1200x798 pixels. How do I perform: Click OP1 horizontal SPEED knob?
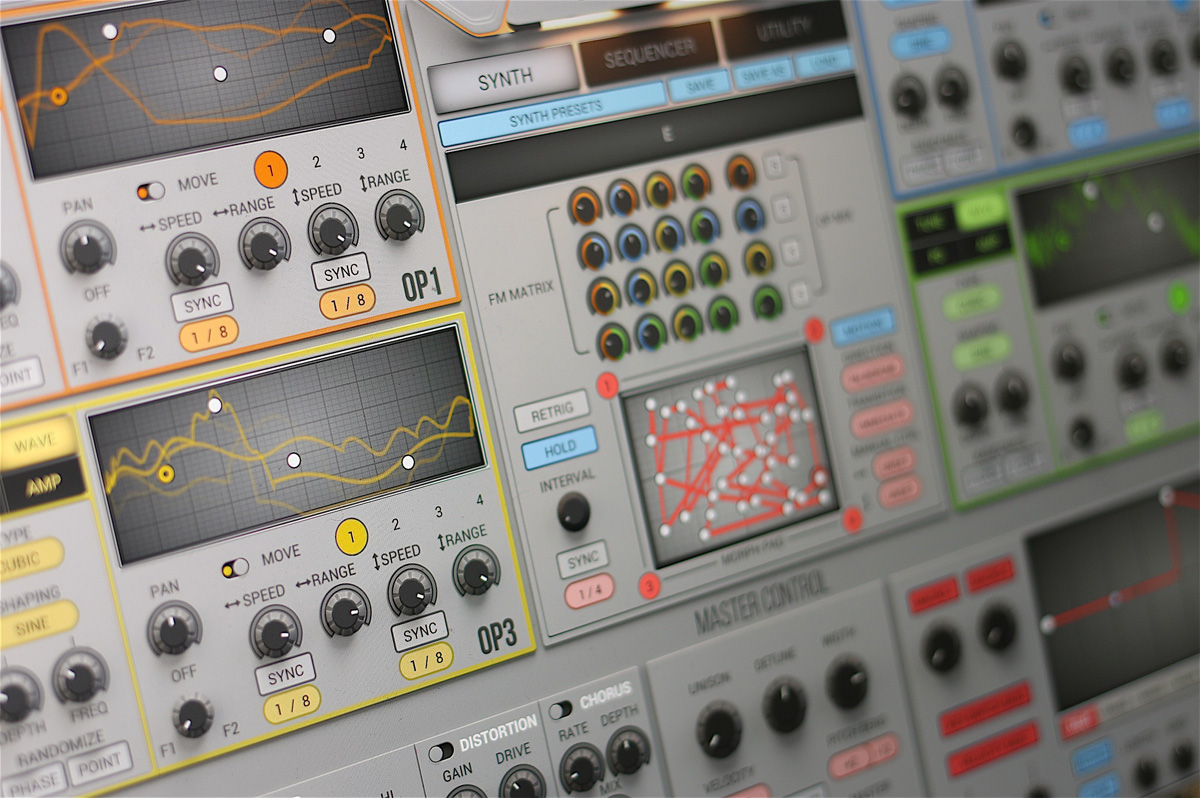tap(192, 259)
